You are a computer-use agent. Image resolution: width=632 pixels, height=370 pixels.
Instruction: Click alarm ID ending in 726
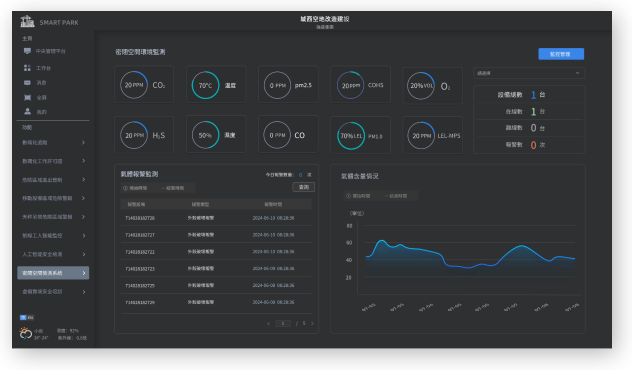pos(140,218)
